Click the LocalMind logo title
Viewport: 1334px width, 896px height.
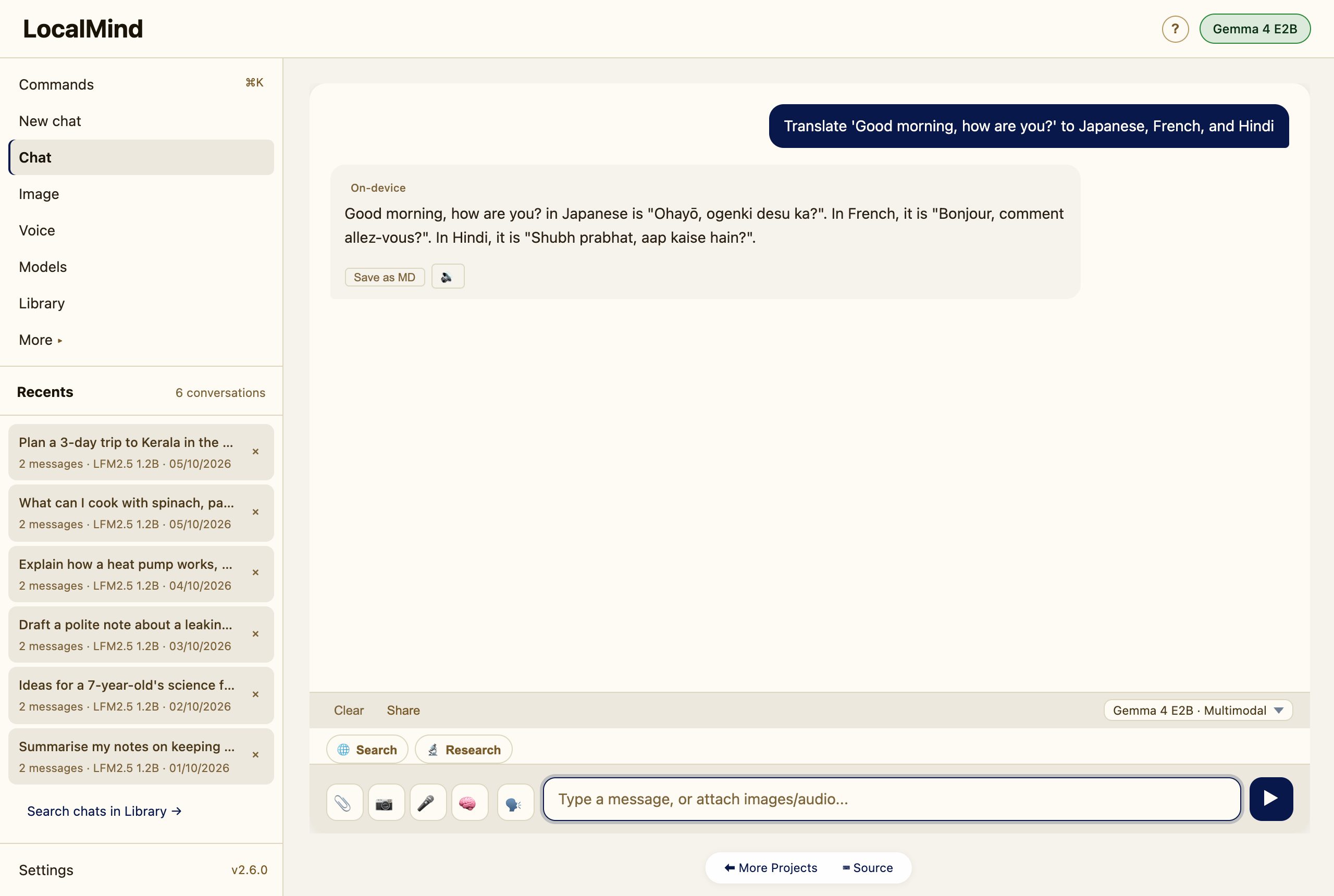(x=83, y=29)
